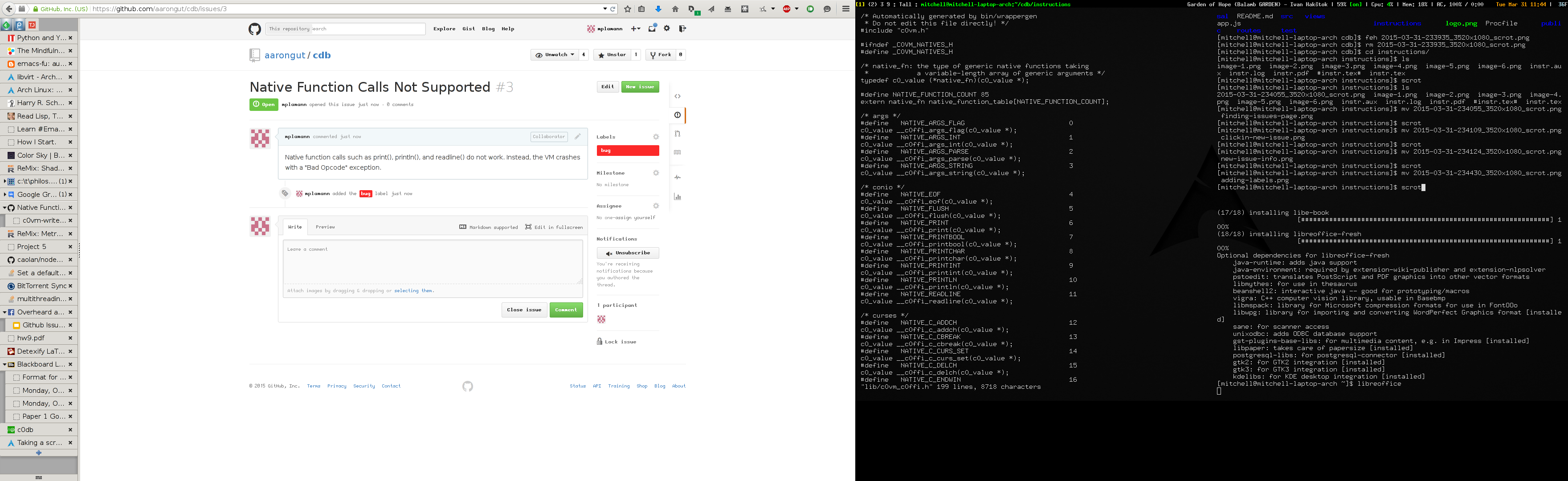Open the Graphs bar chart sidebar icon
The image size is (1568, 481).
coord(678,197)
